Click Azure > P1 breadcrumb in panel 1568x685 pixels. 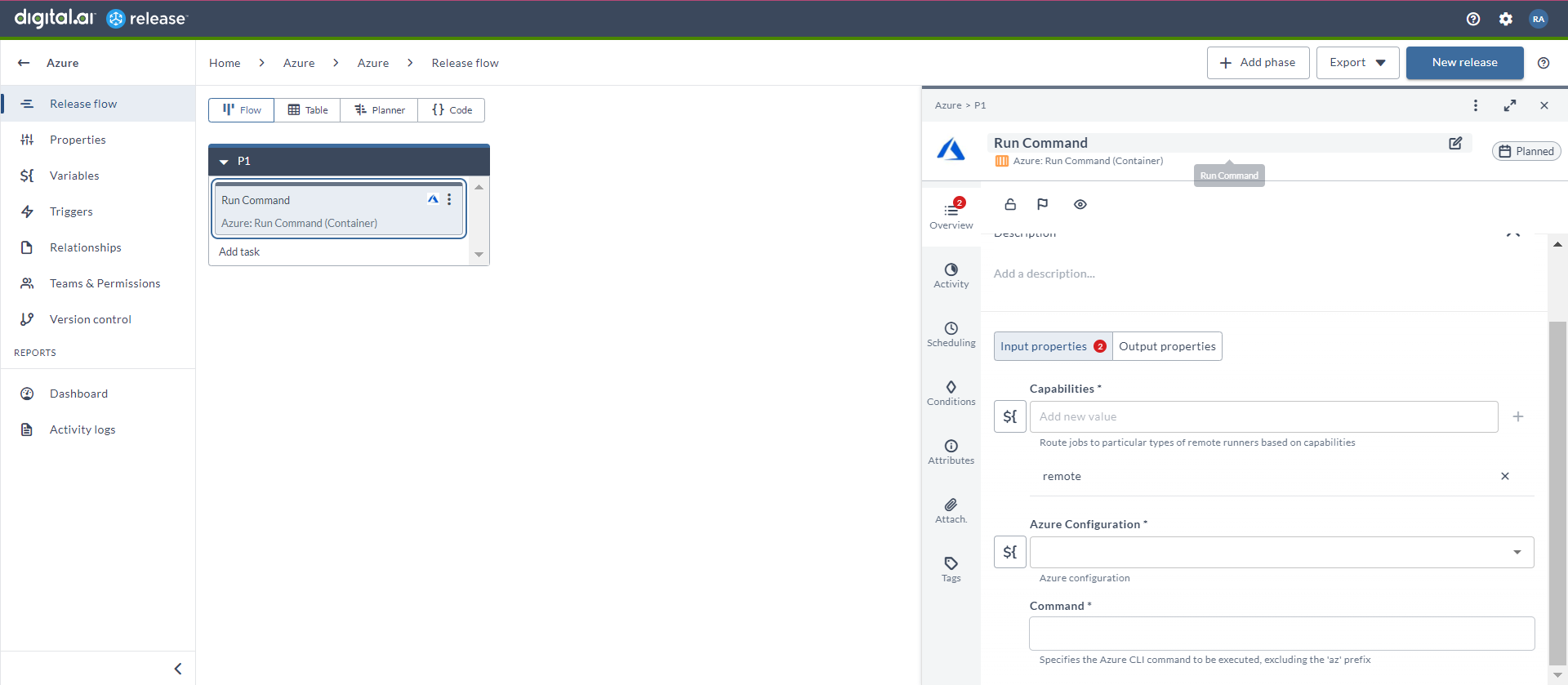pos(960,105)
